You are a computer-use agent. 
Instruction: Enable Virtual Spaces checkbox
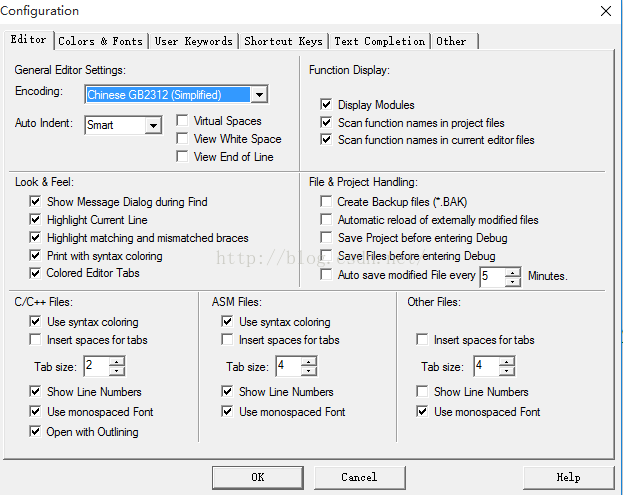(x=182, y=120)
